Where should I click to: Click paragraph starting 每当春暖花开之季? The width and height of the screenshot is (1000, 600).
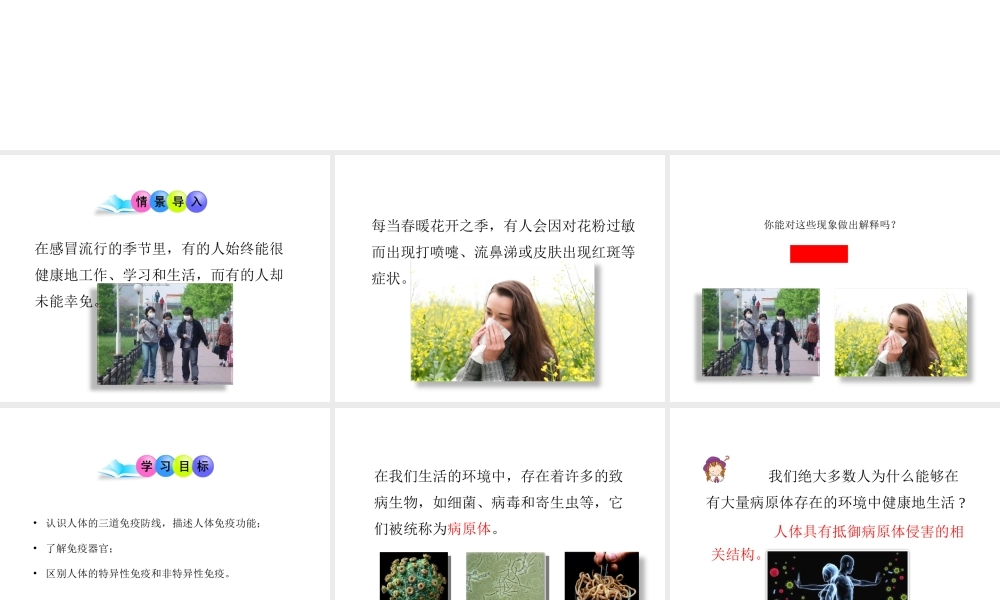click(503, 251)
